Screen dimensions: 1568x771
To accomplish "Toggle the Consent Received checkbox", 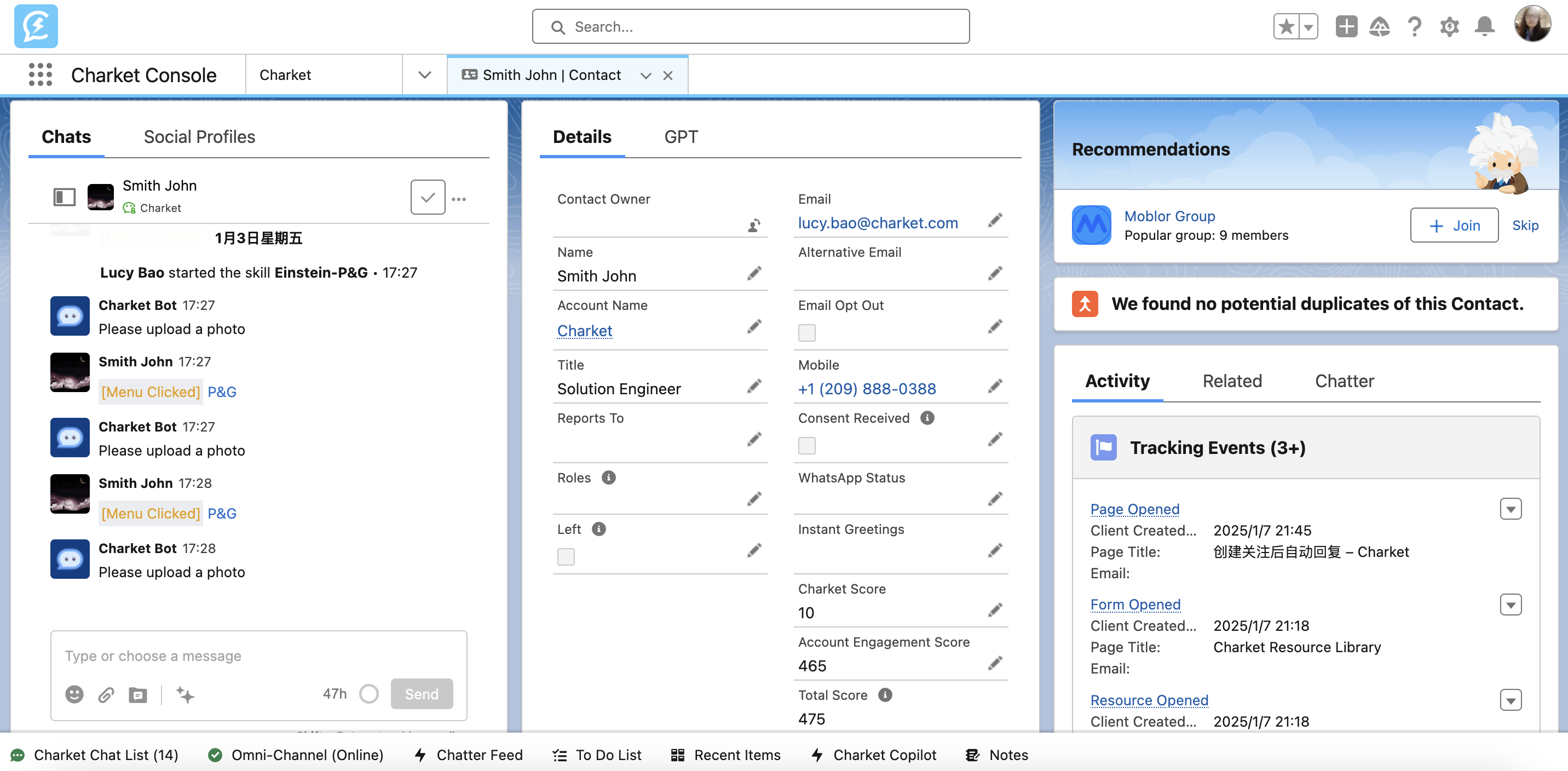I will [x=806, y=445].
